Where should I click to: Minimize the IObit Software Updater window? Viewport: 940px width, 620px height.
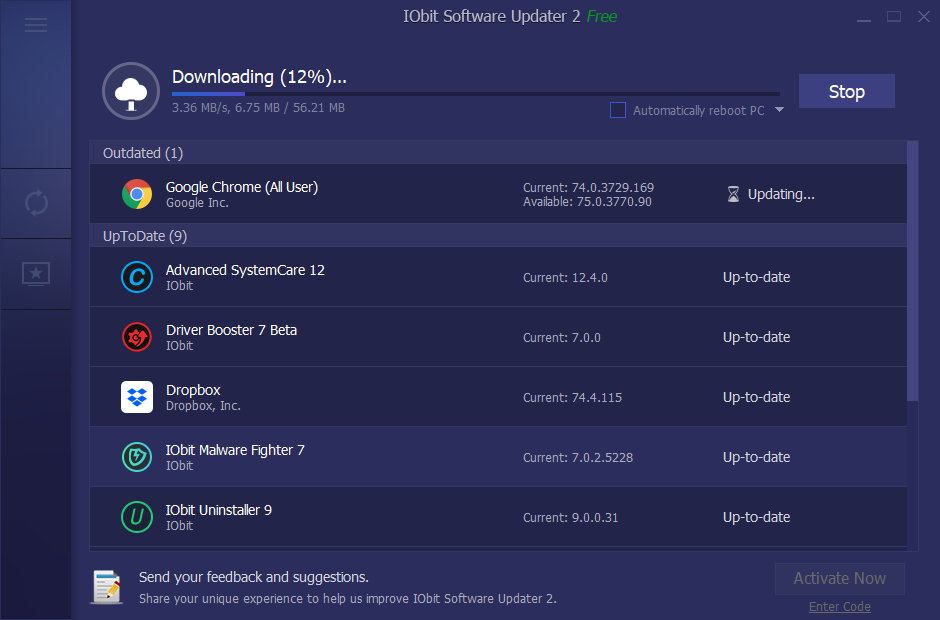point(863,18)
